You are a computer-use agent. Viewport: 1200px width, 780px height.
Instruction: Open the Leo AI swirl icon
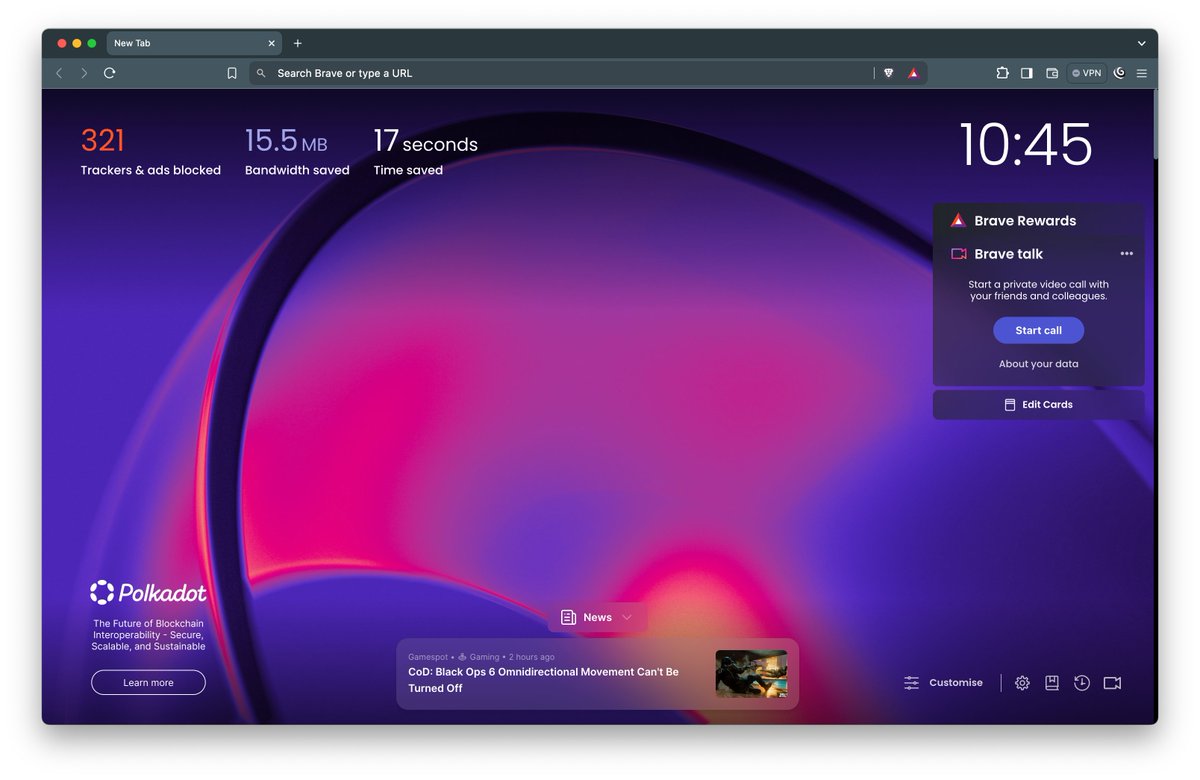point(1119,73)
